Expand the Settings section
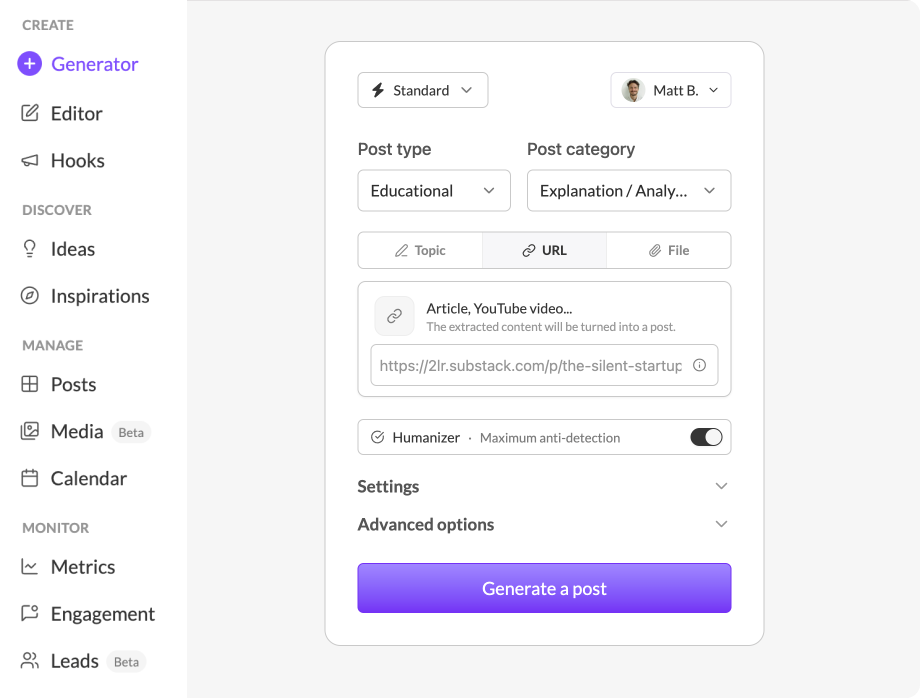Image resolution: width=920 pixels, height=698 pixels. [544, 486]
